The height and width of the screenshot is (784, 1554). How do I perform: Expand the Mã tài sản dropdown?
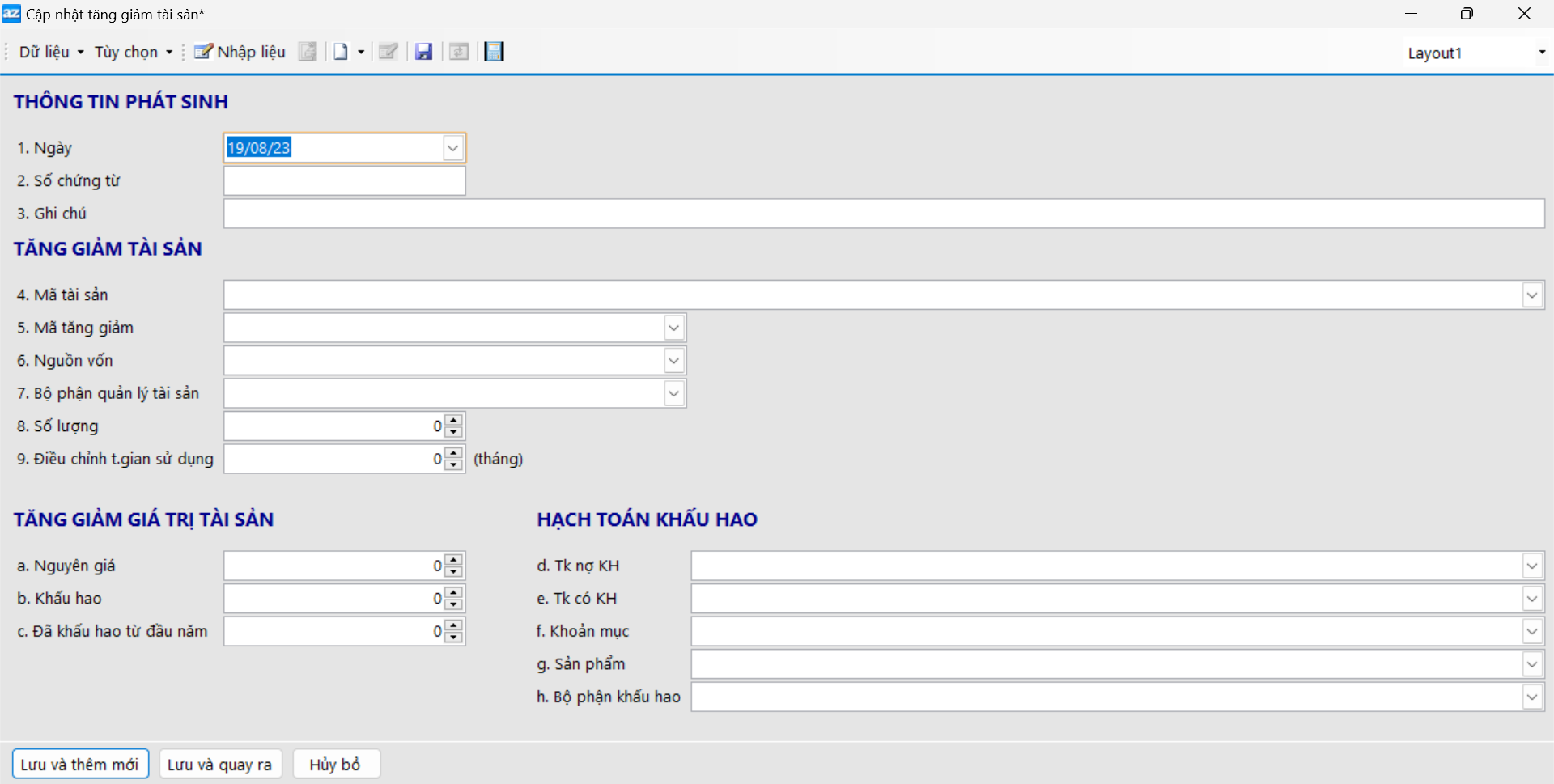pyautogui.click(x=1531, y=295)
